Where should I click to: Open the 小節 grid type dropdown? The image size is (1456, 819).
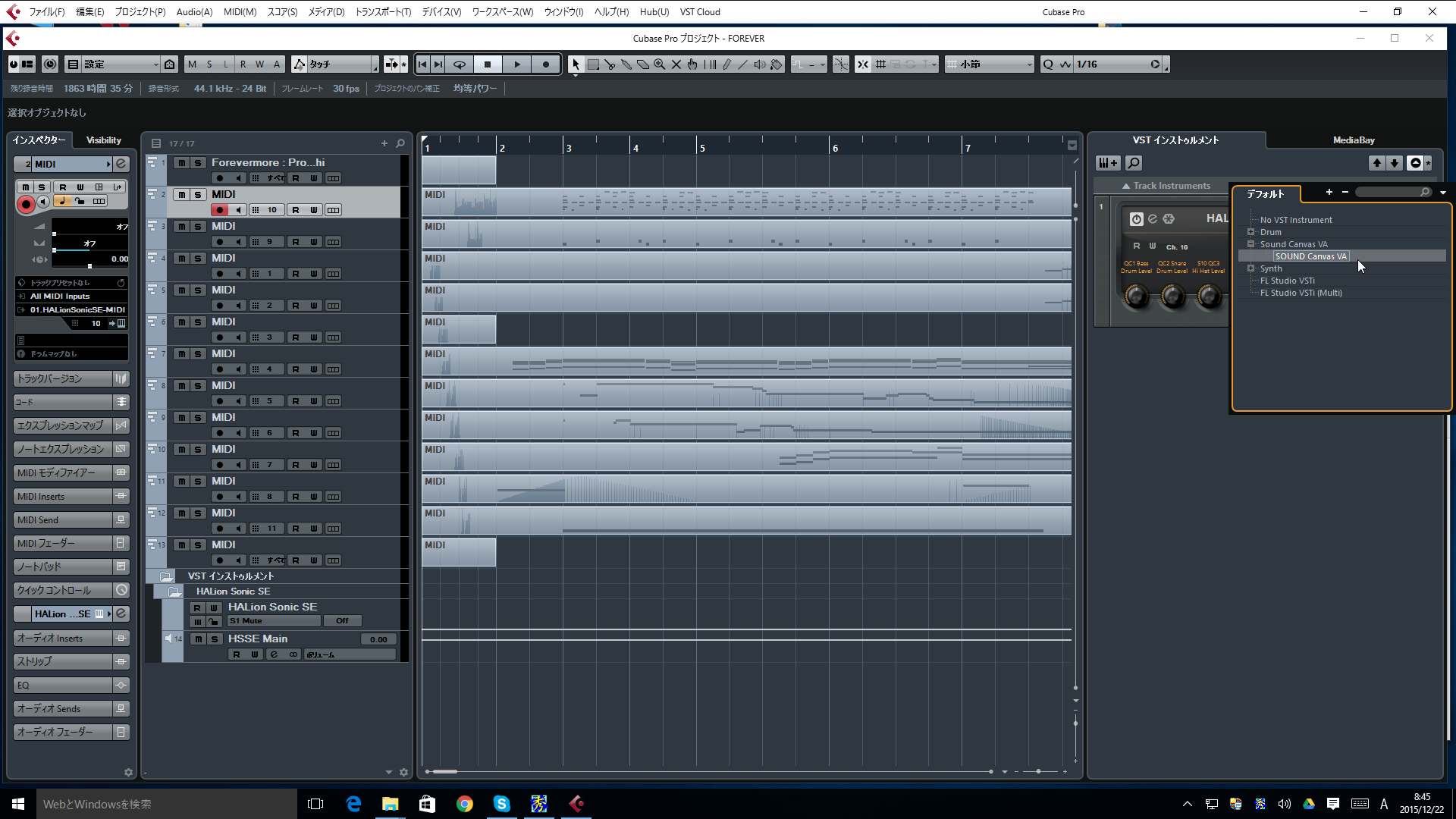tap(990, 64)
